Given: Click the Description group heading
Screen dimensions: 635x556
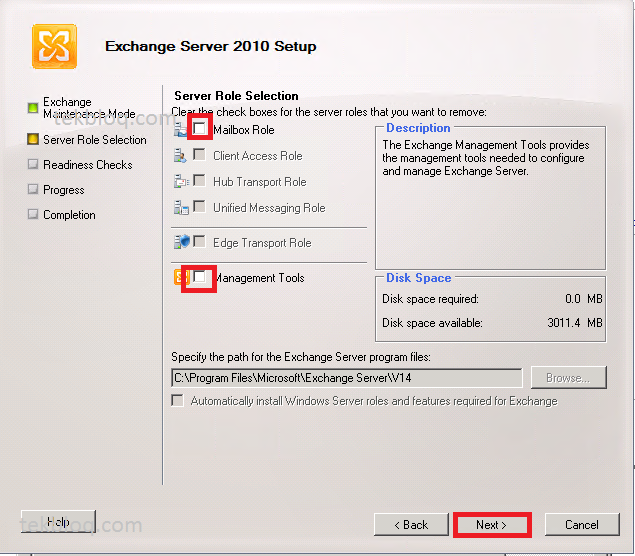Looking at the screenshot, I should pyautogui.click(x=418, y=128).
